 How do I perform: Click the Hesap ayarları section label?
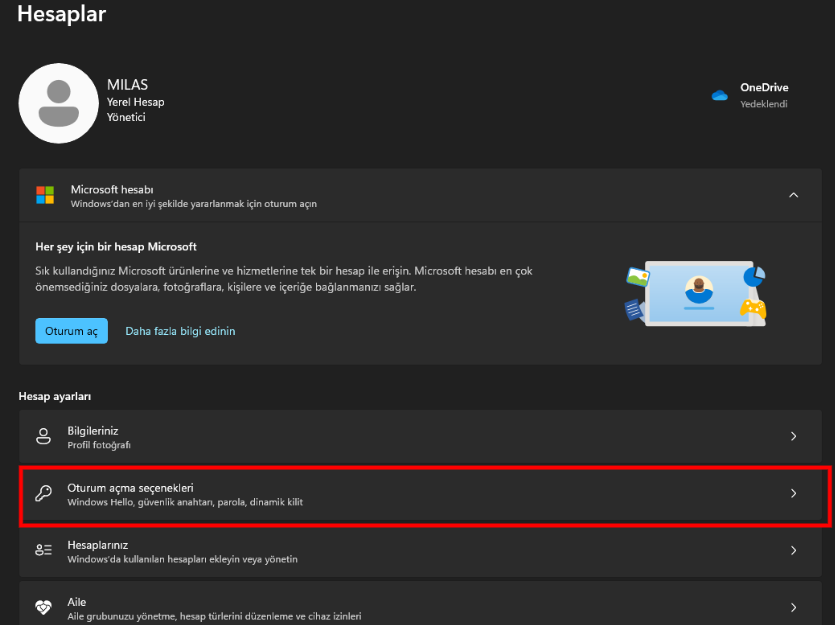pos(55,396)
